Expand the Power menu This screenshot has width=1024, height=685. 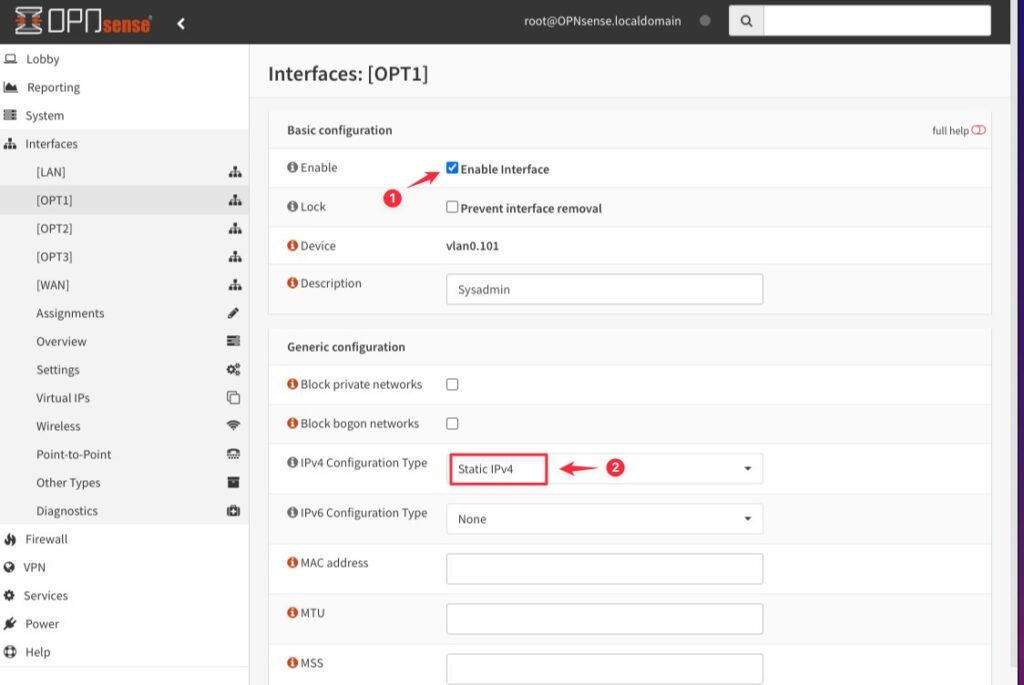click(42, 624)
